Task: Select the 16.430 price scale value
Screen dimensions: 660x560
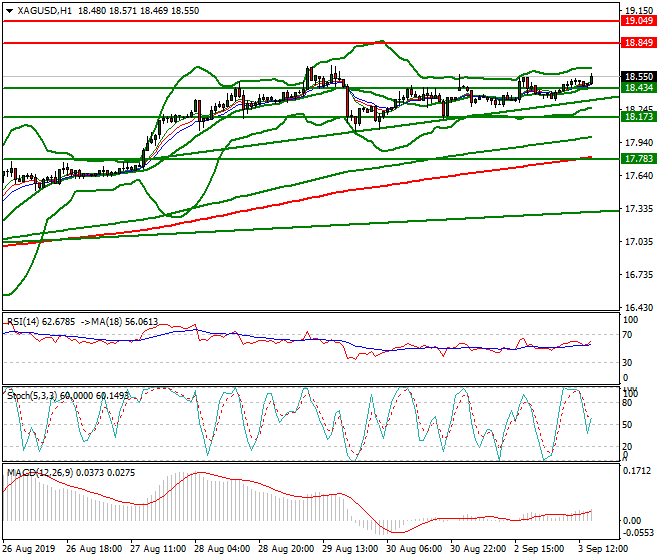Action: (639, 308)
